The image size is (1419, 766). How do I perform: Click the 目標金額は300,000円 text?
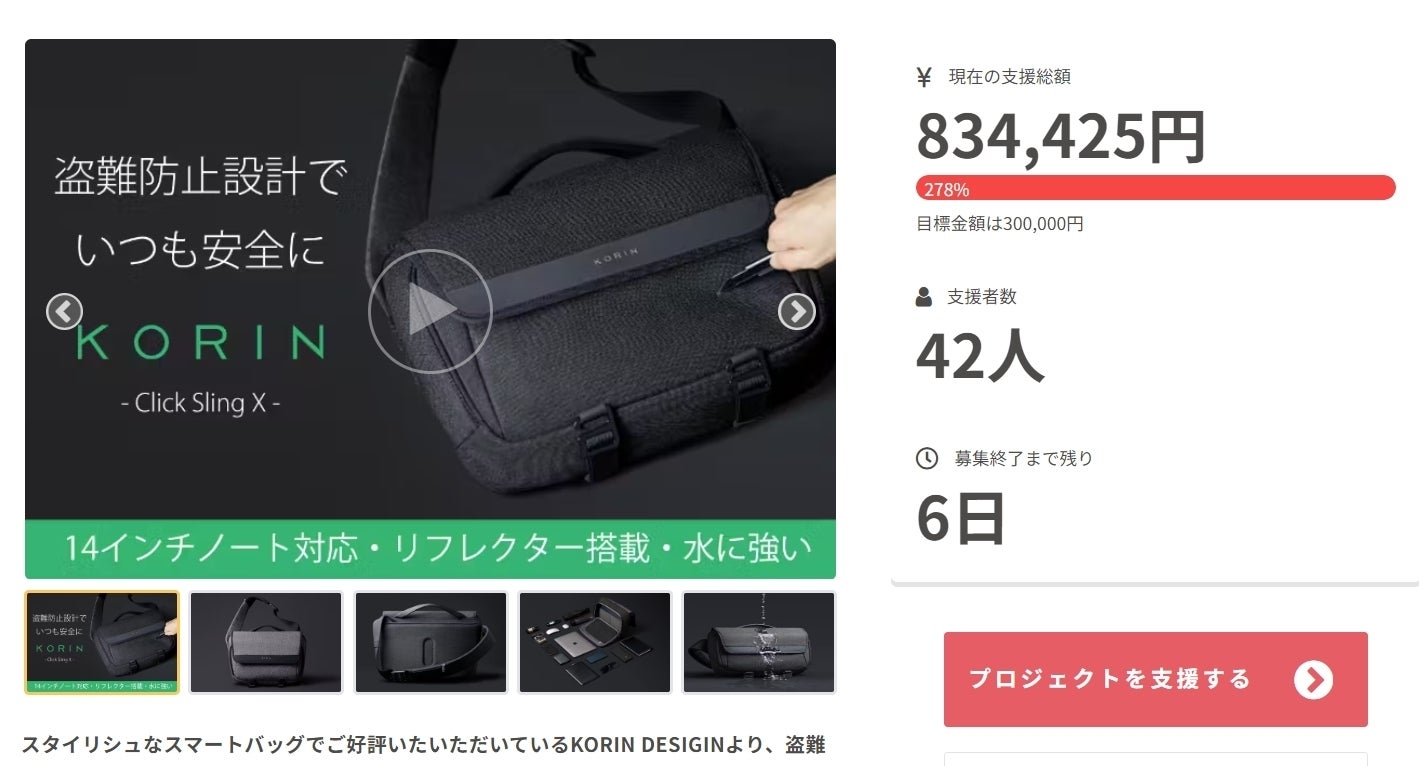pyautogui.click(x=1000, y=224)
